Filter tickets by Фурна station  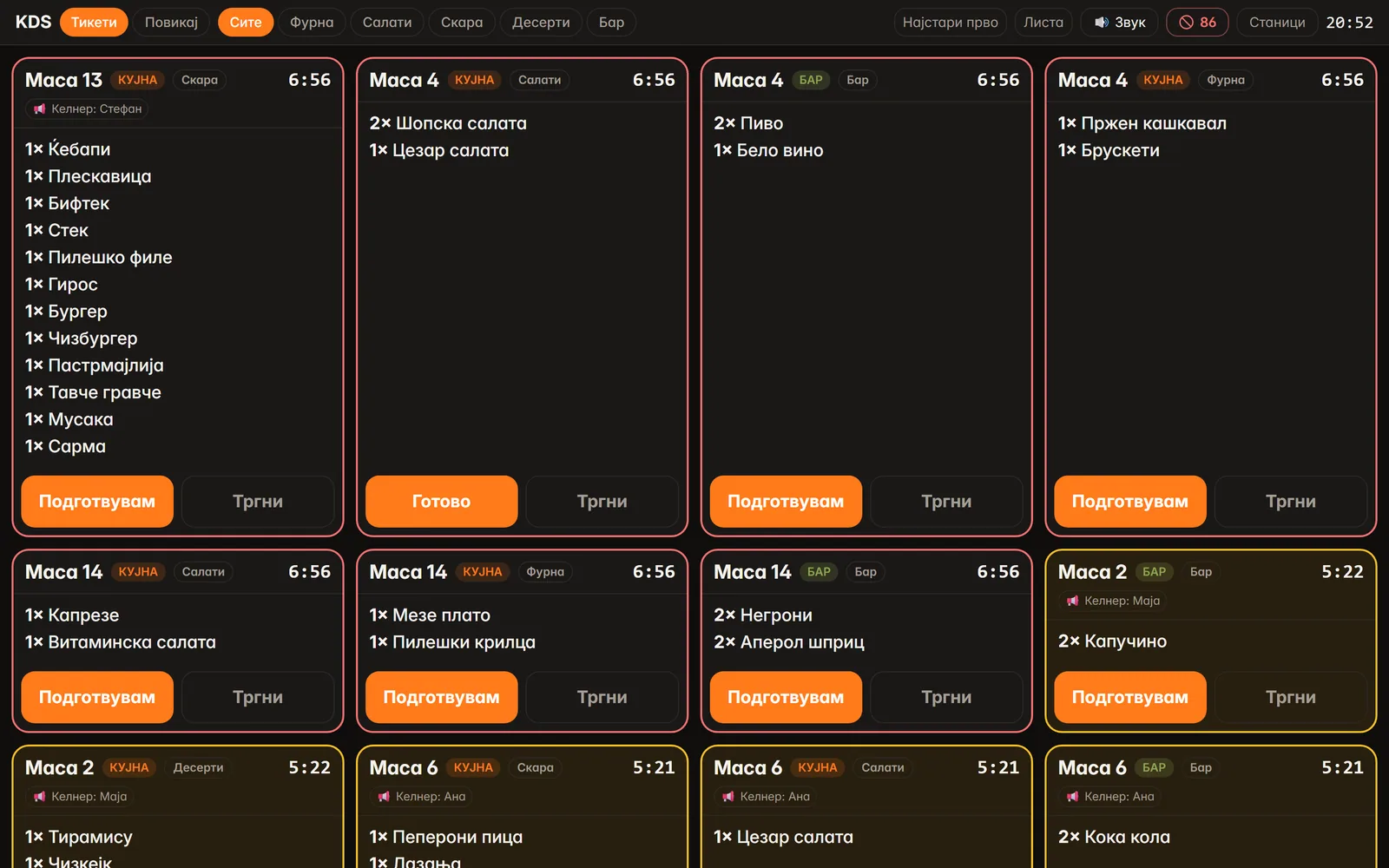pos(312,23)
